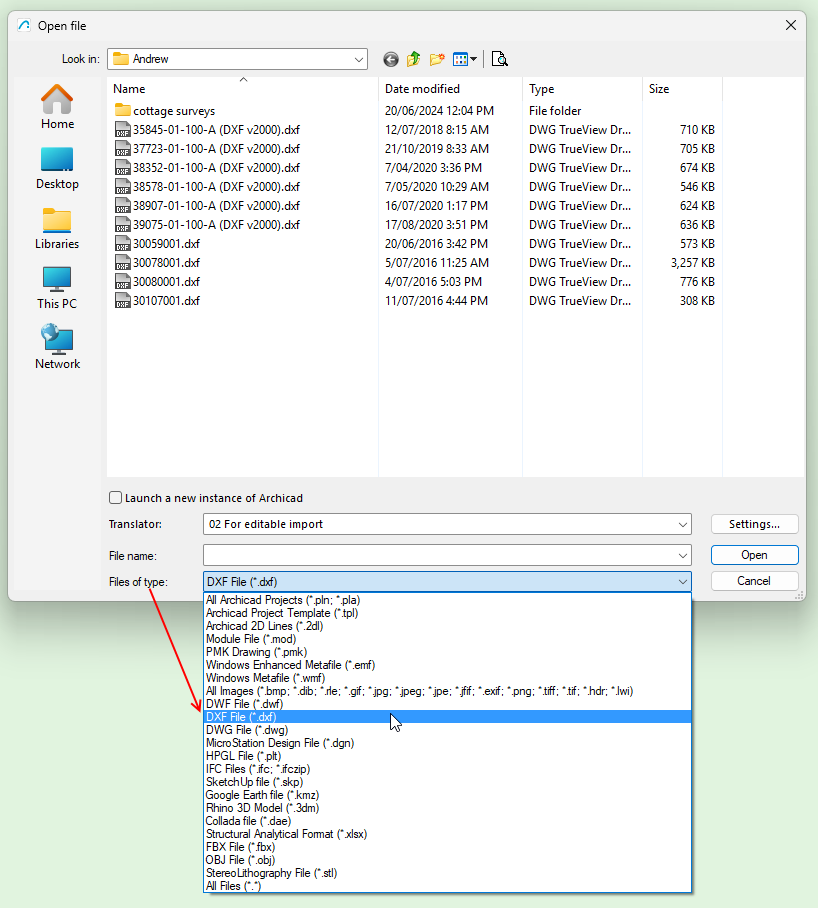Choose Google Earth file (*.kmz)
The image size is (818, 908).
click(447, 795)
